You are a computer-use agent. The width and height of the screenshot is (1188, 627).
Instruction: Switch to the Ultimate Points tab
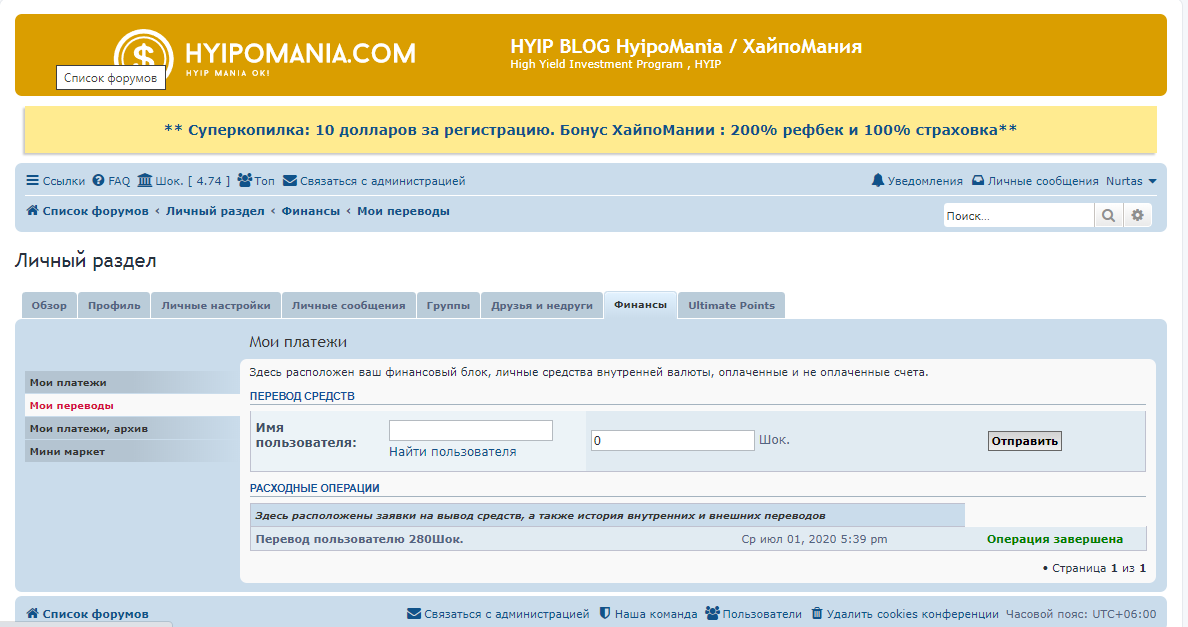tap(731, 306)
